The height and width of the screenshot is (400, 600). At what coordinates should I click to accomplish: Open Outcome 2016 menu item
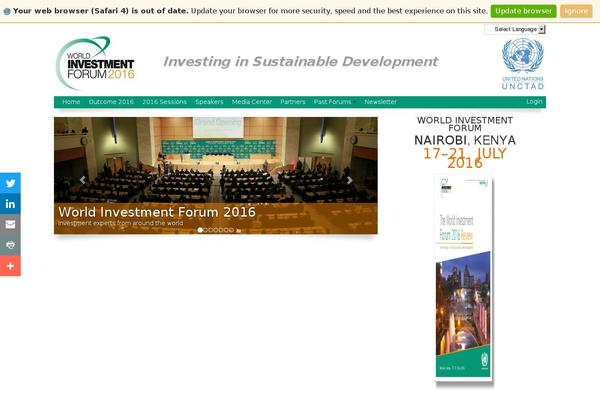111,102
